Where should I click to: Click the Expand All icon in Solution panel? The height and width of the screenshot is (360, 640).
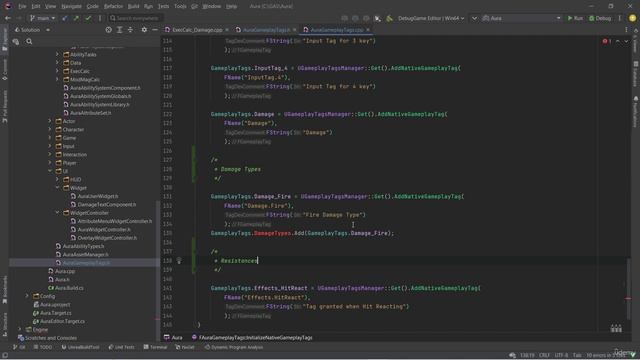(x=120, y=30)
